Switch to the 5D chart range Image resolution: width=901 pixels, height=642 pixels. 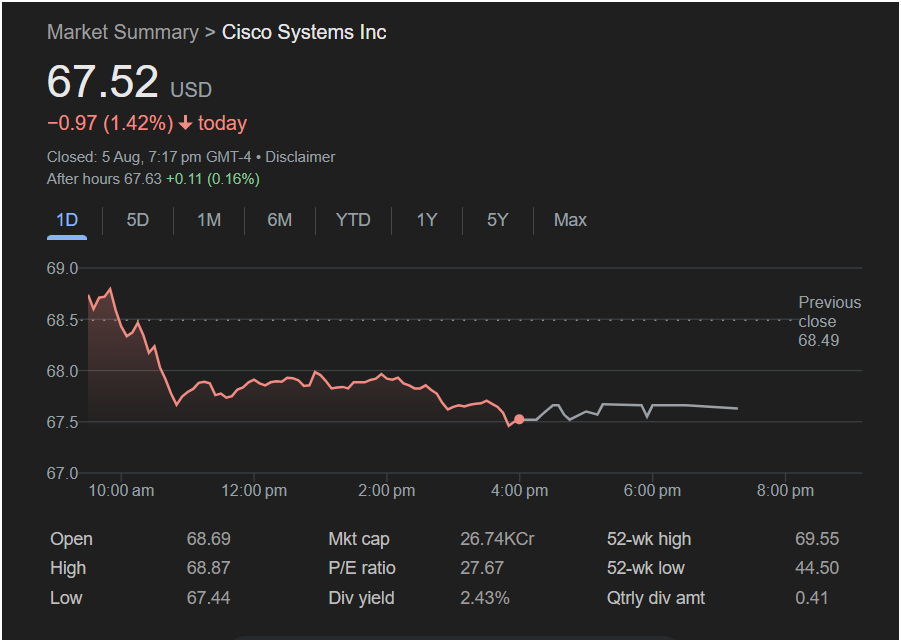click(x=138, y=220)
